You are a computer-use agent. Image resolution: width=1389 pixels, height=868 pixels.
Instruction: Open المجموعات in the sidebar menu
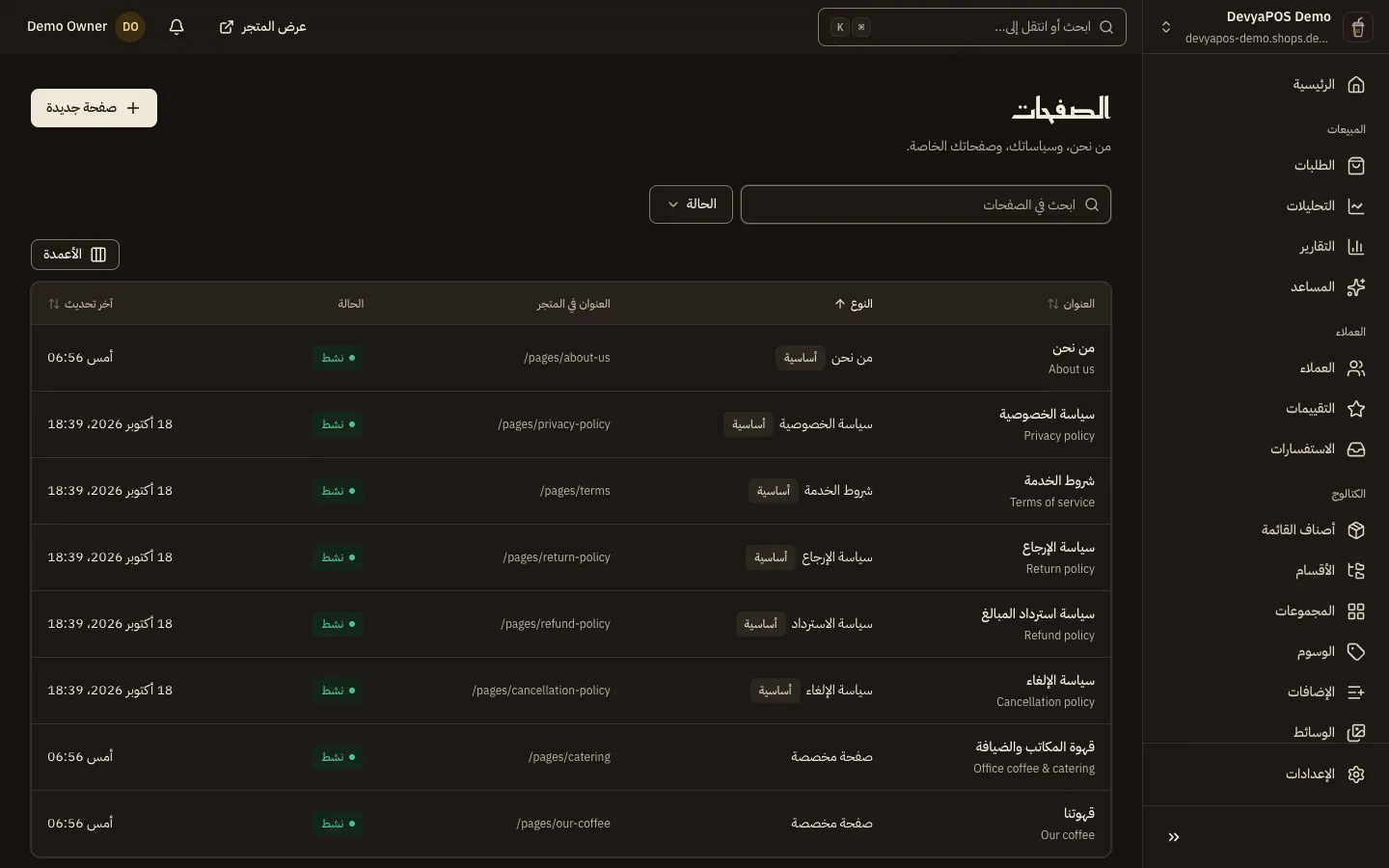tap(1266, 611)
